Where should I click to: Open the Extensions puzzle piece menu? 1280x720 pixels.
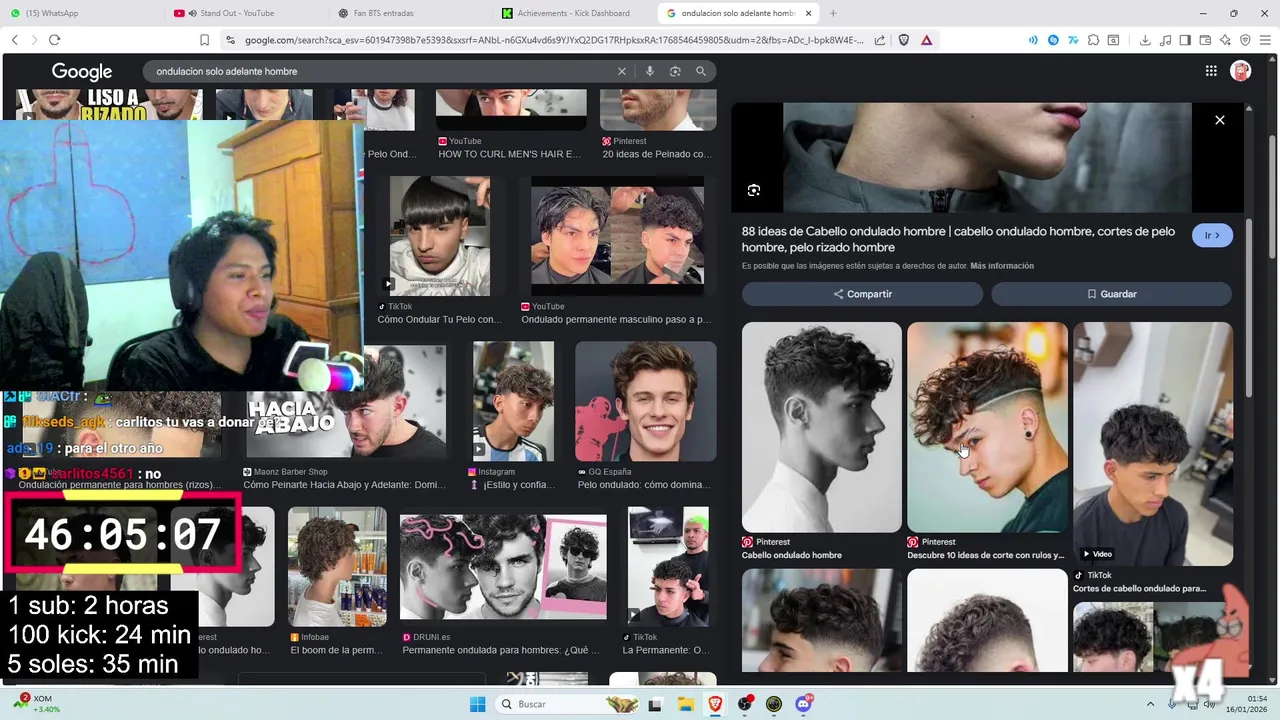point(1093,40)
